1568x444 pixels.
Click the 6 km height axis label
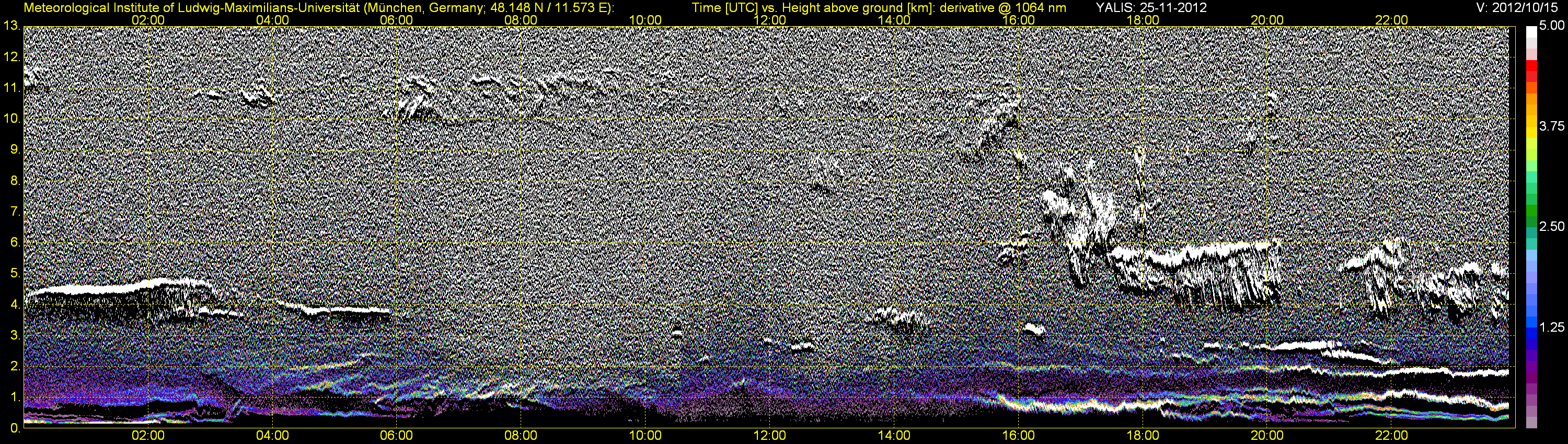tap(15, 243)
